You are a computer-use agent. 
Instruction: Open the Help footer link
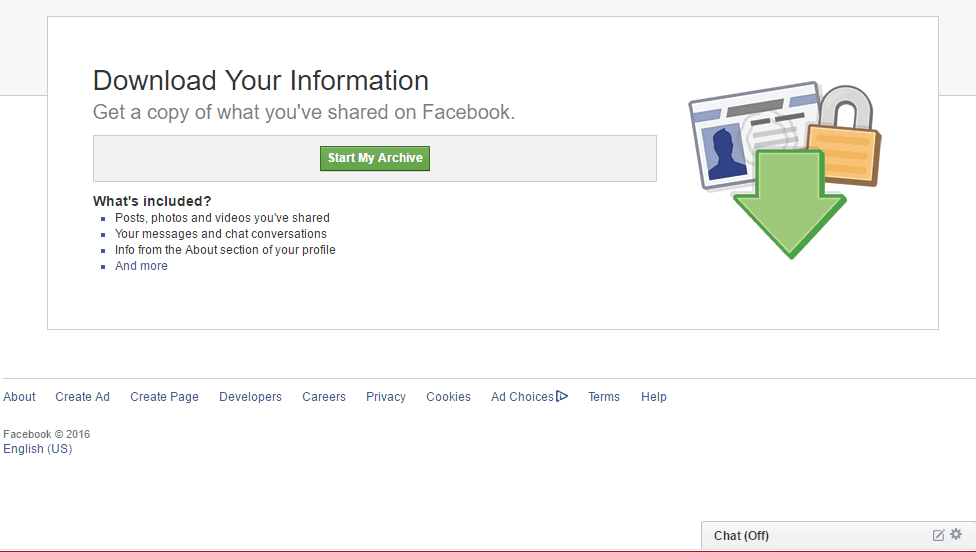click(654, 397)
